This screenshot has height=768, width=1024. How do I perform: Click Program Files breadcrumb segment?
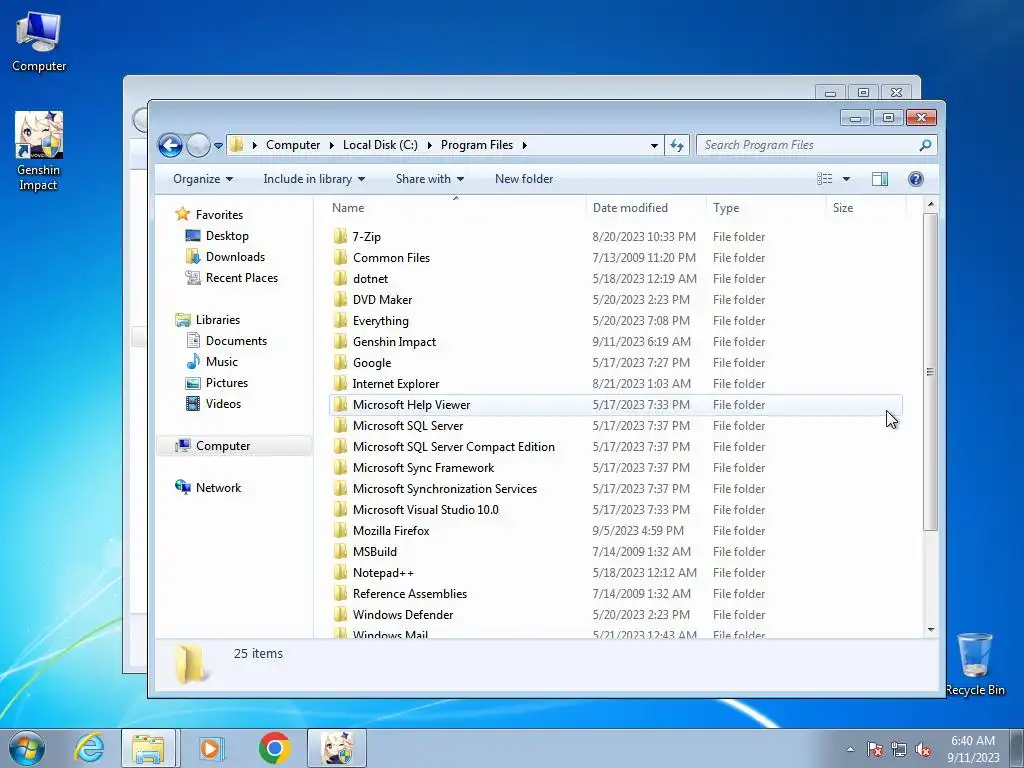point(477,145)
